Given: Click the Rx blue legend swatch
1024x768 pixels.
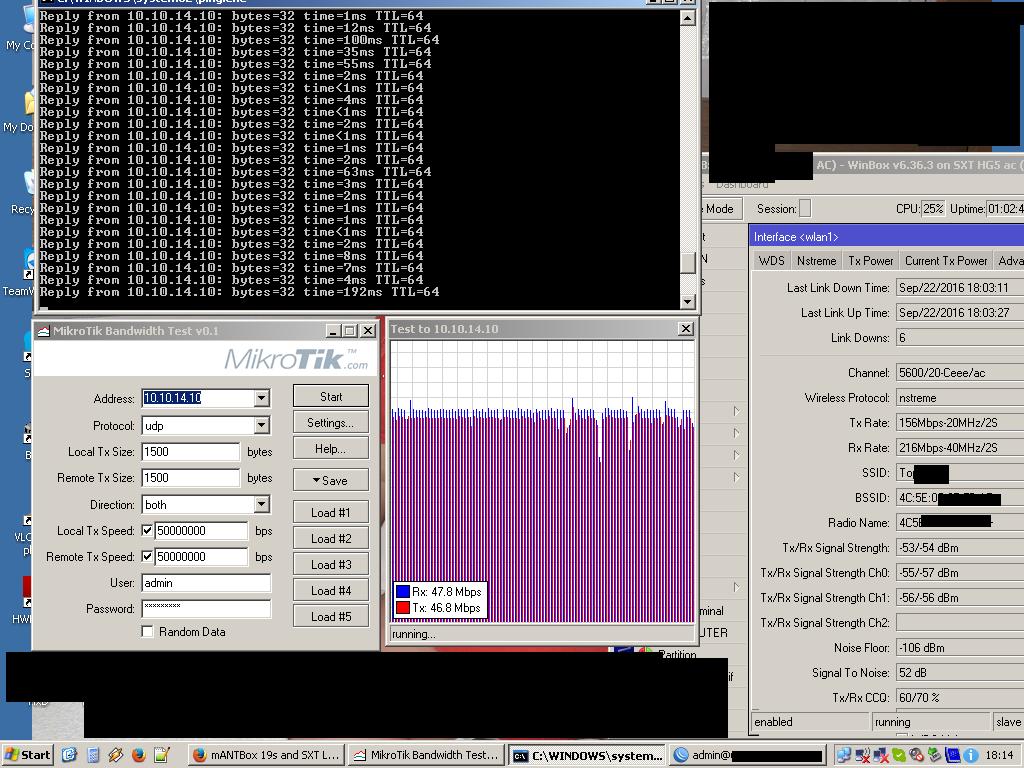Looking at the screenshot, I should (402, 592).
